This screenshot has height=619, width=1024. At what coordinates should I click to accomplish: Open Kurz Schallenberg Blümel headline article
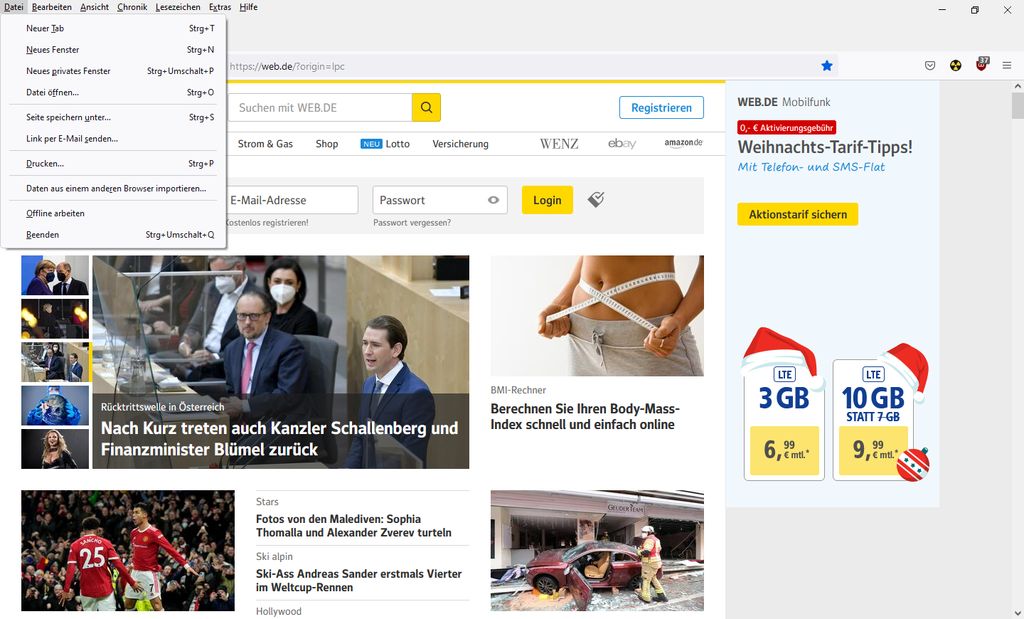coord(280,439)
